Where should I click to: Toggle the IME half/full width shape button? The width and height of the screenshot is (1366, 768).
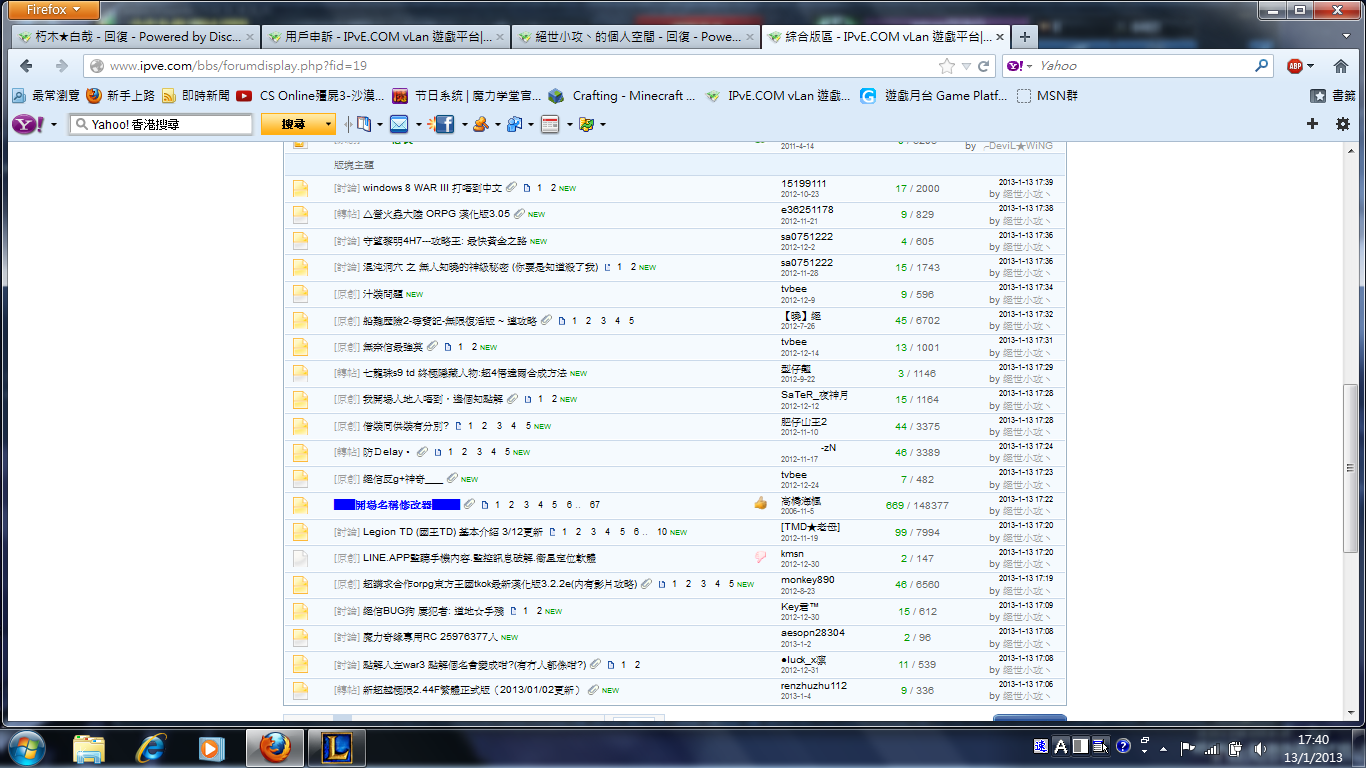[1079, 746]
